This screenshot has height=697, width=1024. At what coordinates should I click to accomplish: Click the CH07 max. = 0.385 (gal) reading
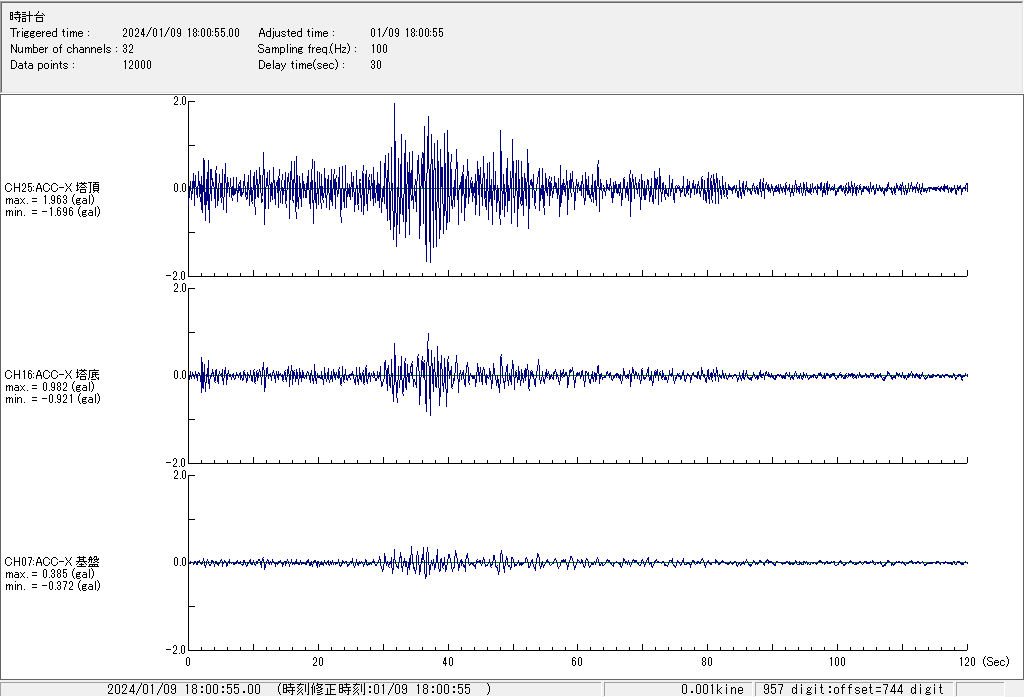click(x=51, y=574)
